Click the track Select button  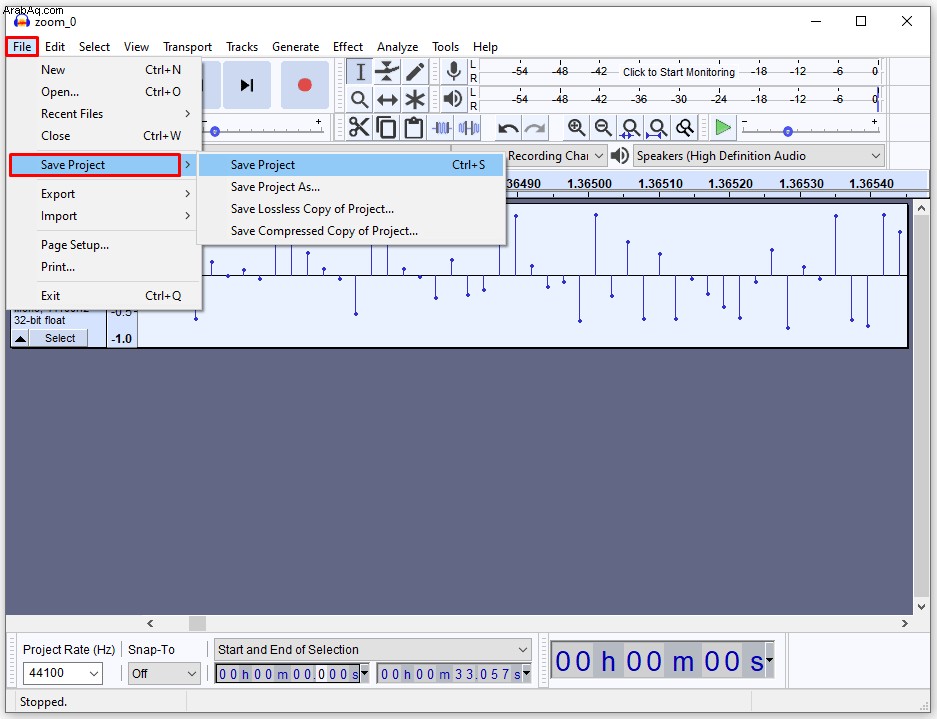point(60,338)
